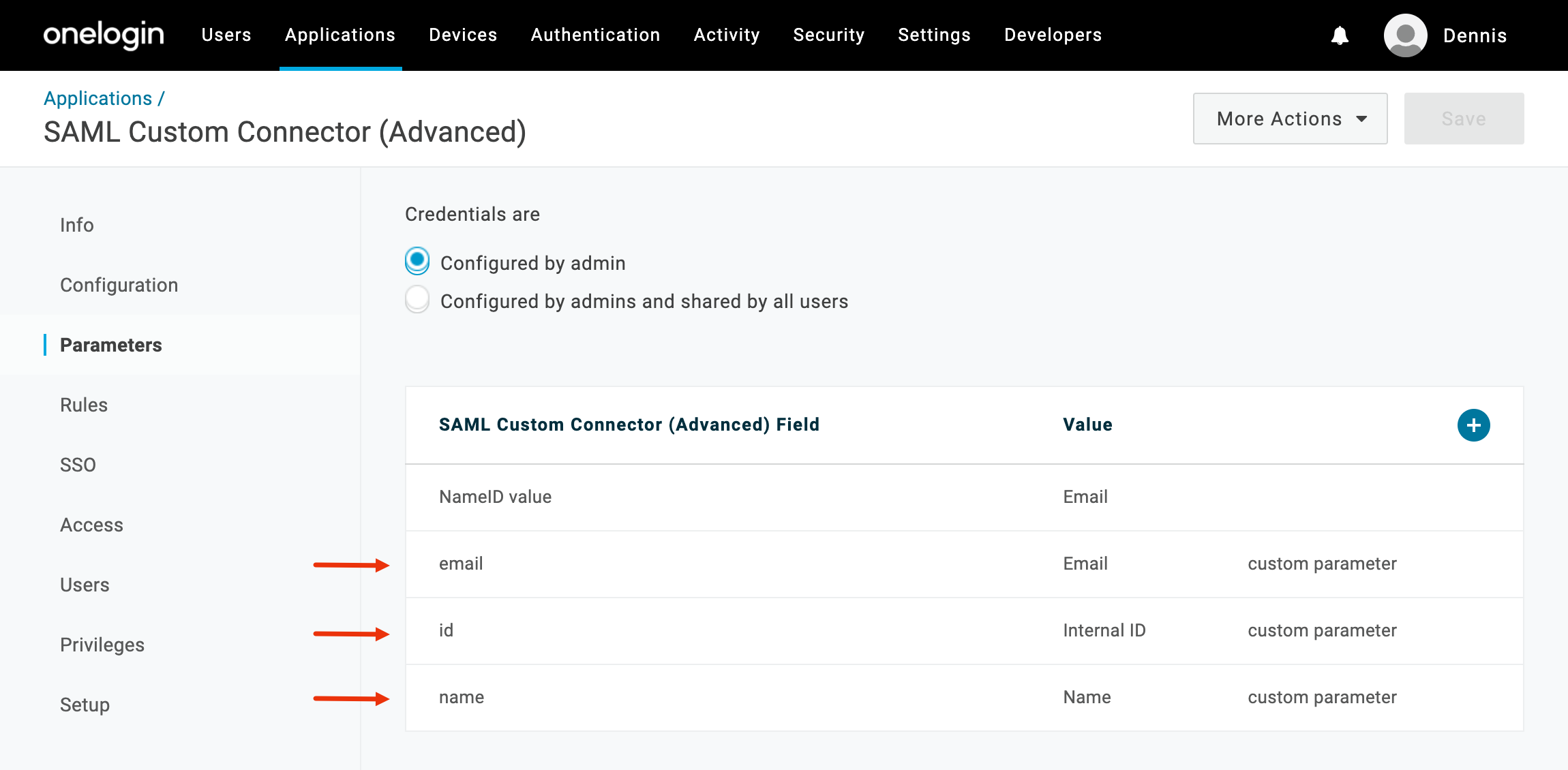Click the Save button
The height and width of the screenshot is (770, 1568).
pyautogui.click(x=1464, y=119)
